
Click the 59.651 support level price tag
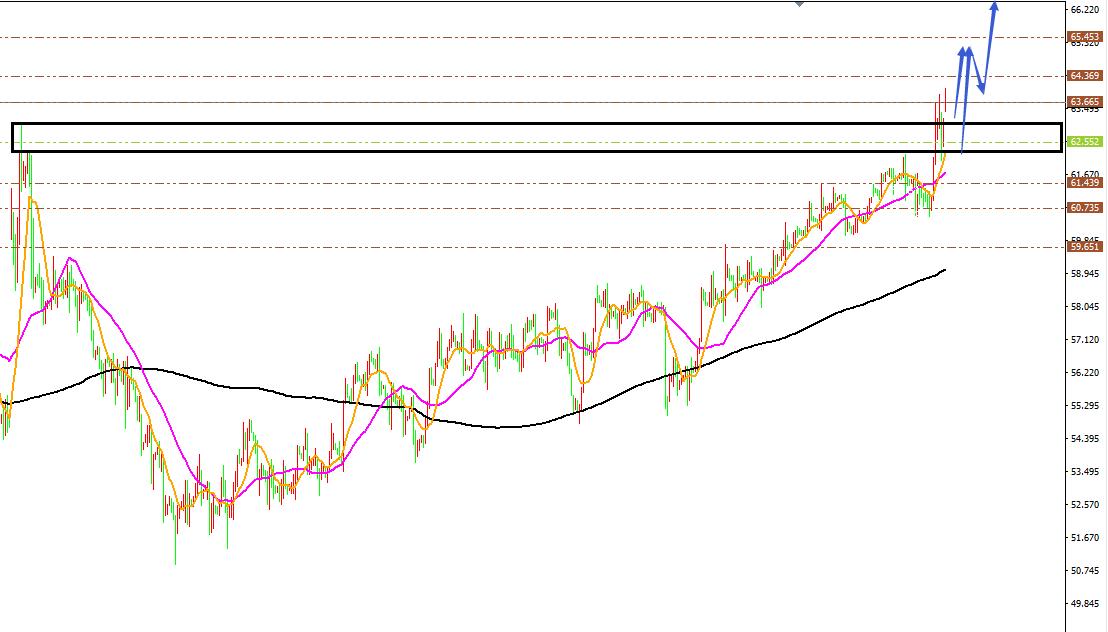click(1084, 247)
